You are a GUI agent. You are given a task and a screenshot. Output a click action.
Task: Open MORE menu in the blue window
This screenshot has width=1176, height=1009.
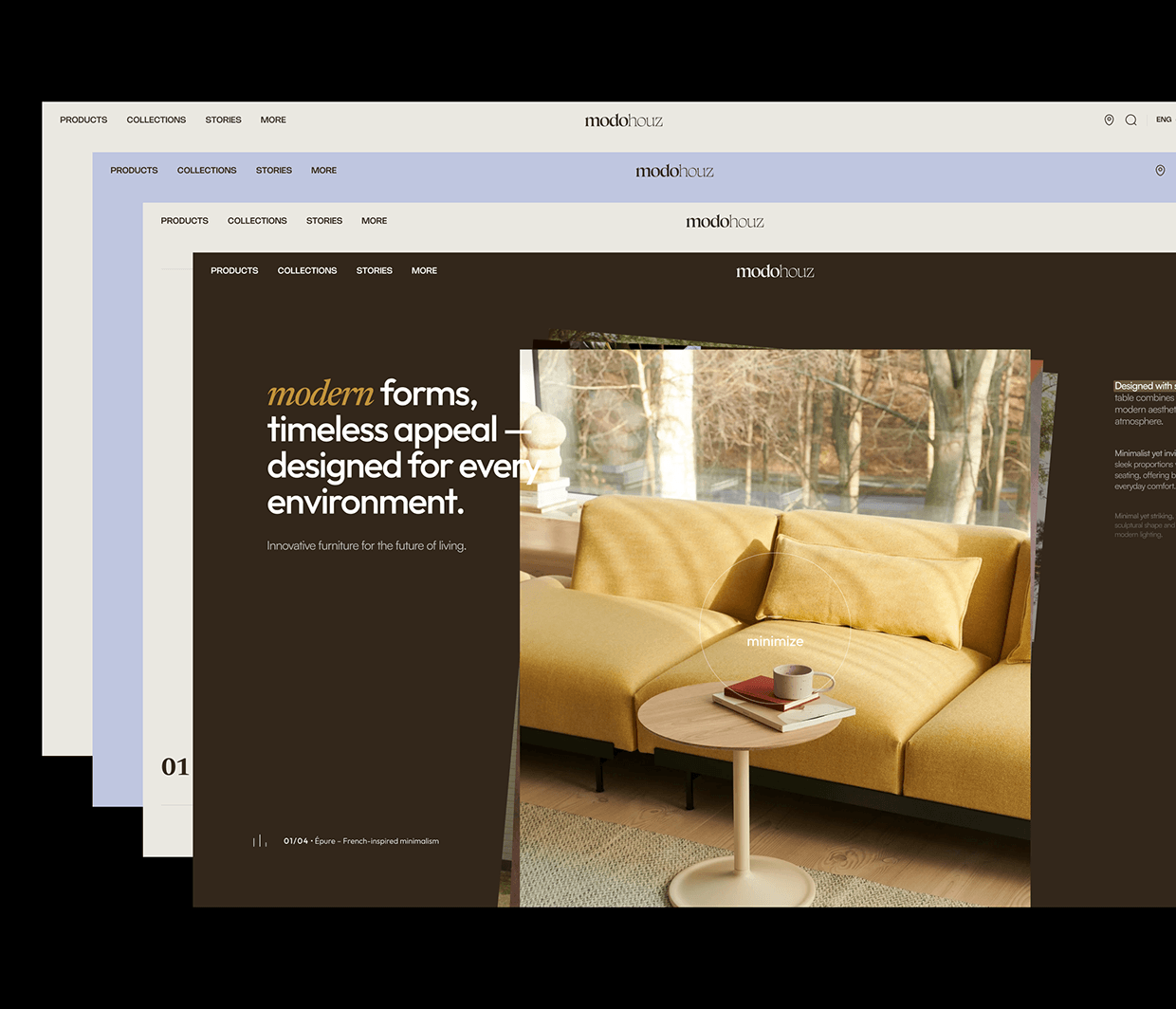[x=323, y=170]
